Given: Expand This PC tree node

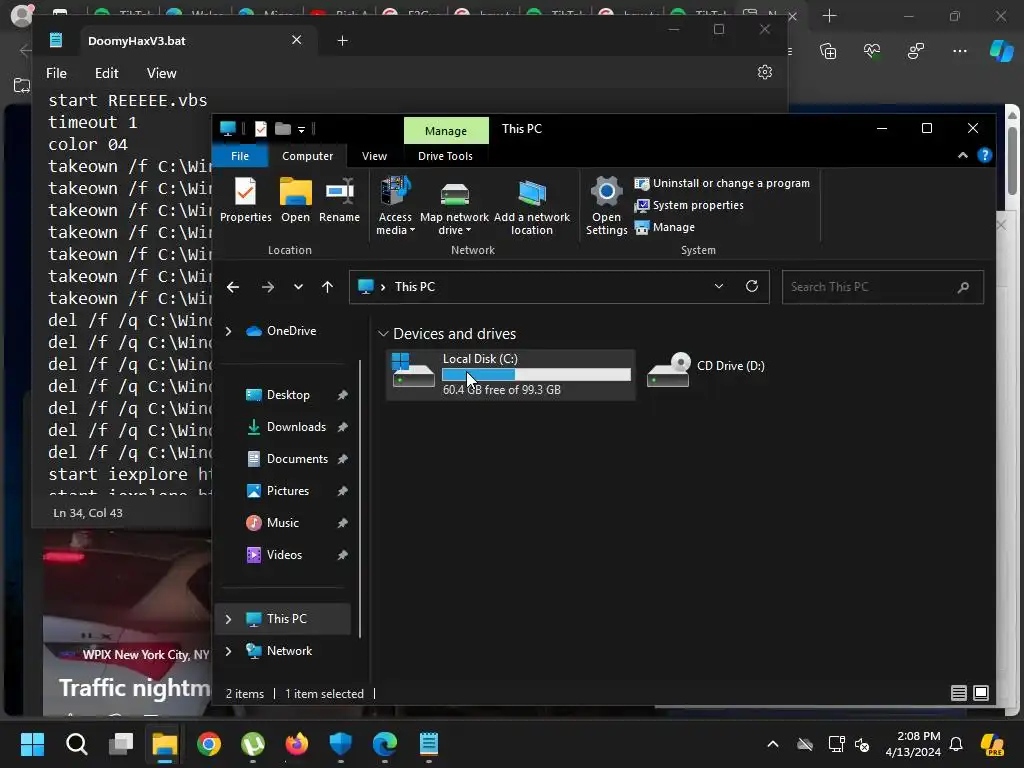Looking at the screenshot, I should pos(229,619).
